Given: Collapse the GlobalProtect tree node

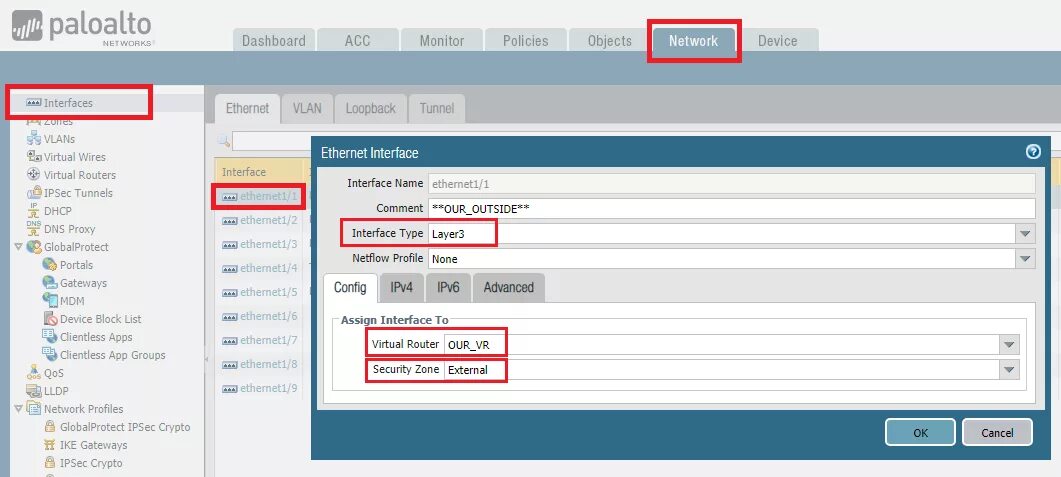Looking at the screenshot, I should (18, 247).
